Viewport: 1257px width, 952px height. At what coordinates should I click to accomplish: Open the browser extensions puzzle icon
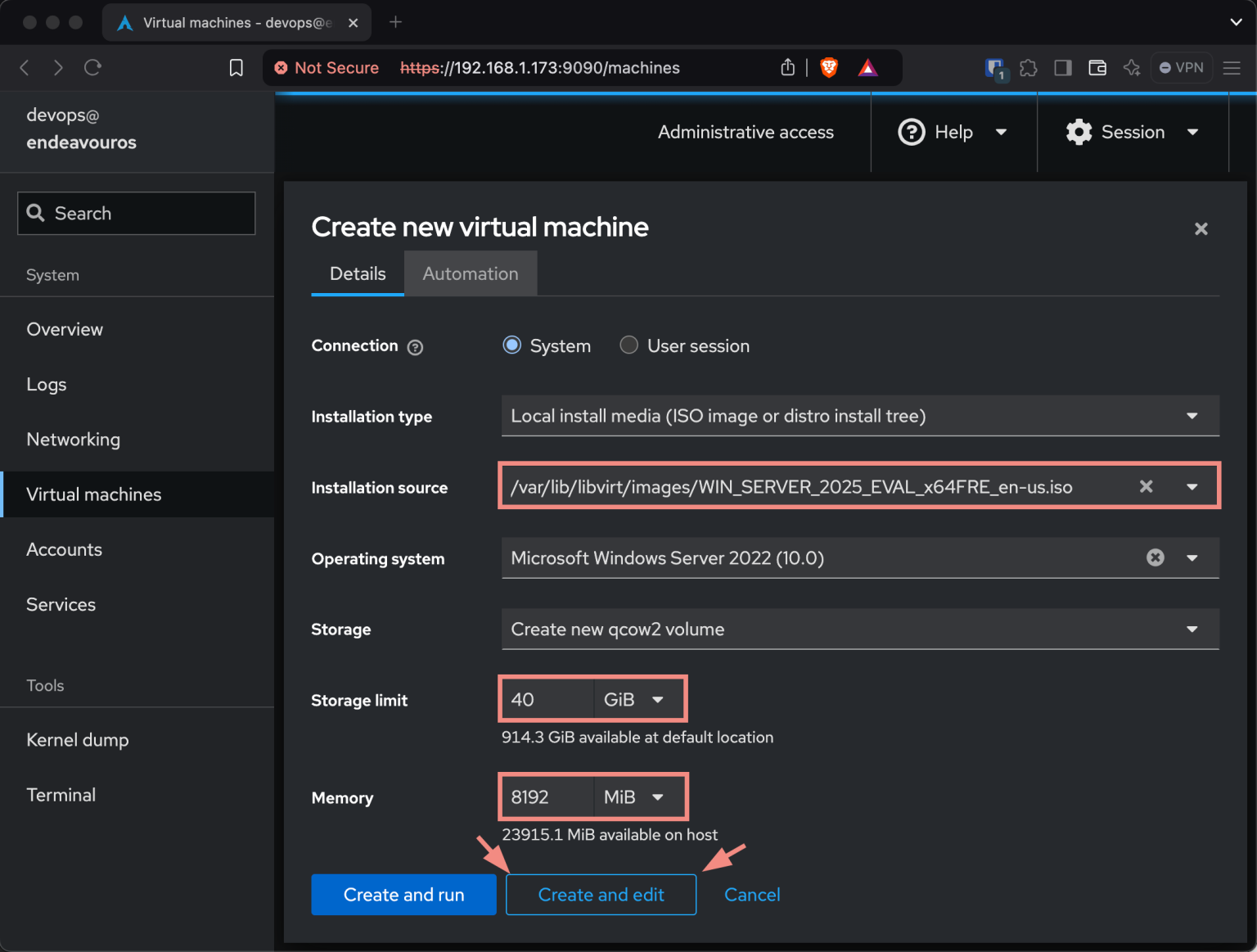tap(1029, 68)
